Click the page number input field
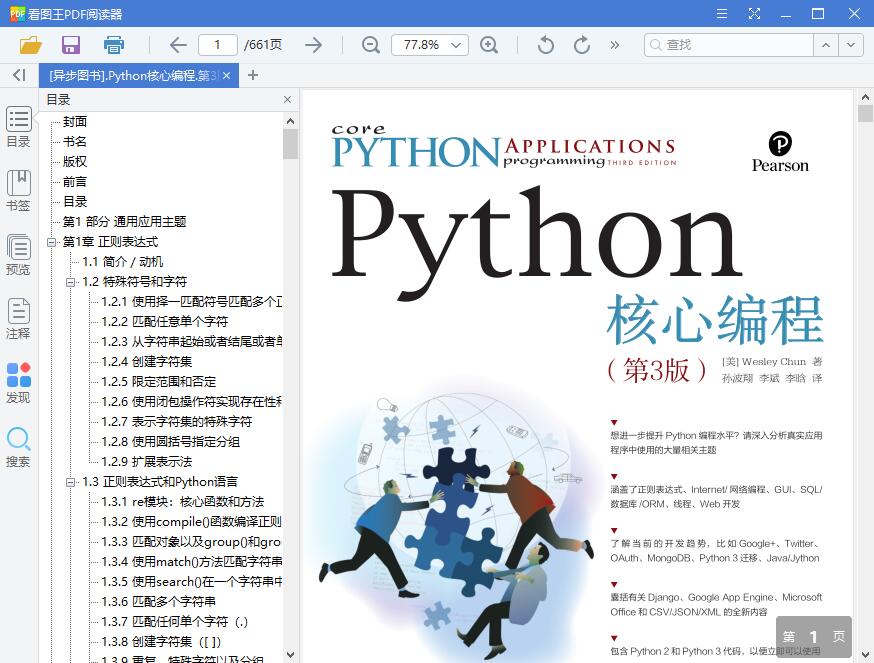Viewport: 874px width, 663px height. (217, 45)
